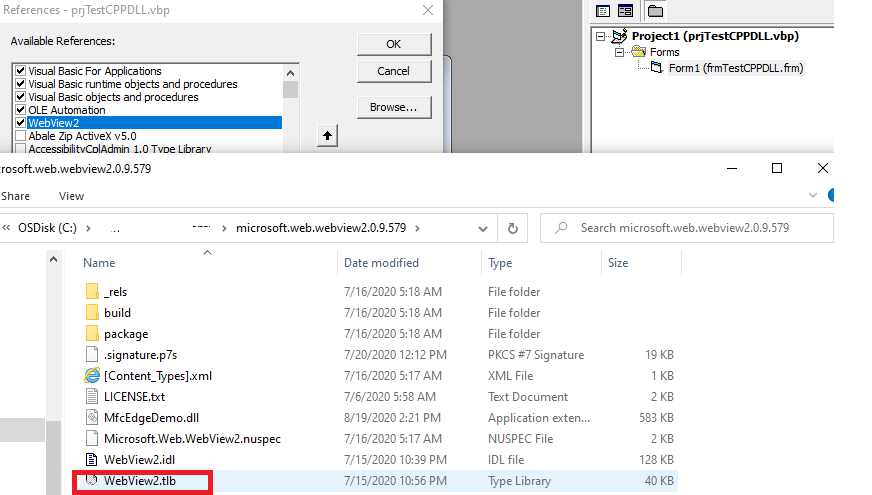Sort by Type column header
Screen dimensions: 872x495
tap(500, 263)
